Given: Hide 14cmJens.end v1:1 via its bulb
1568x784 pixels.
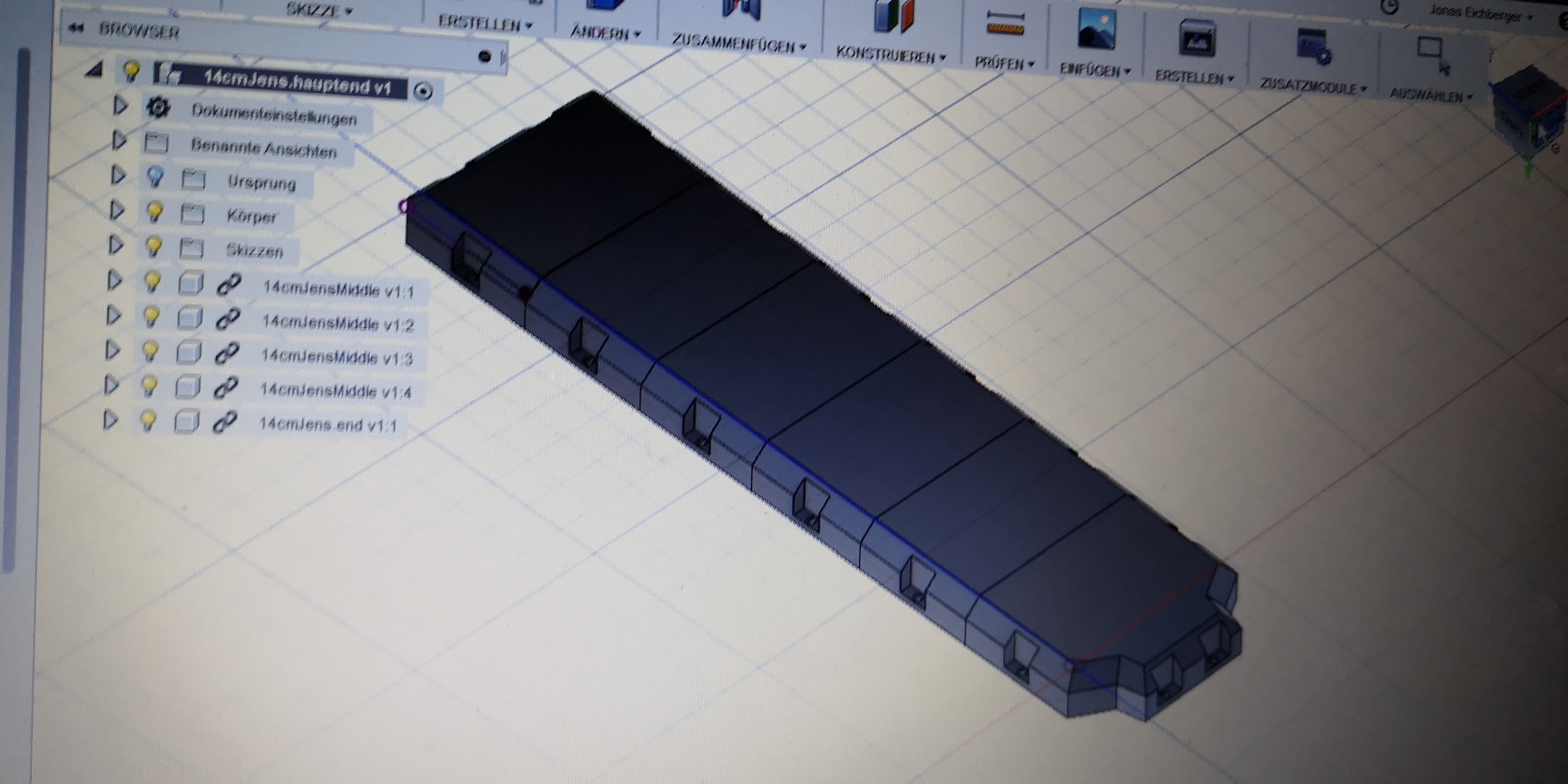Looking at the screenshot, I should 147,421.
